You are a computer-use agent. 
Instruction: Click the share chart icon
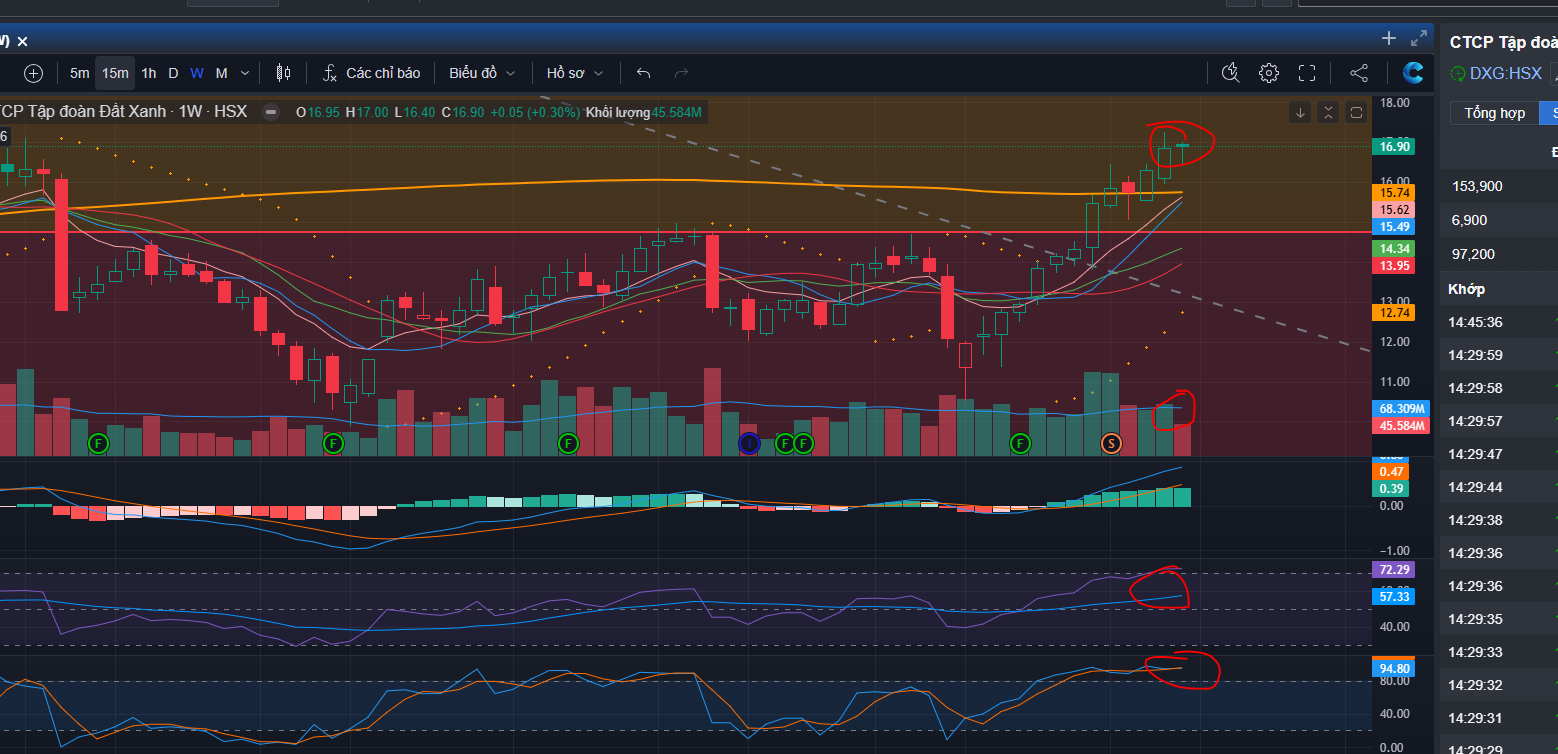(1359, 73)
